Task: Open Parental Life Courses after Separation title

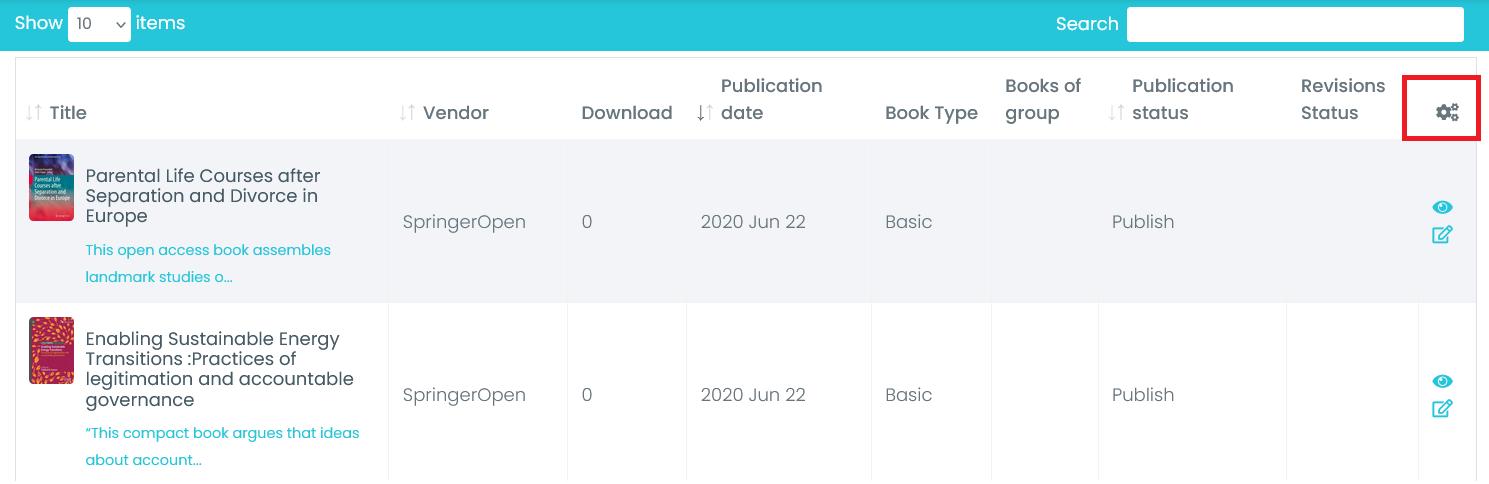Action: pyautogui.click(x=202, y=196)
